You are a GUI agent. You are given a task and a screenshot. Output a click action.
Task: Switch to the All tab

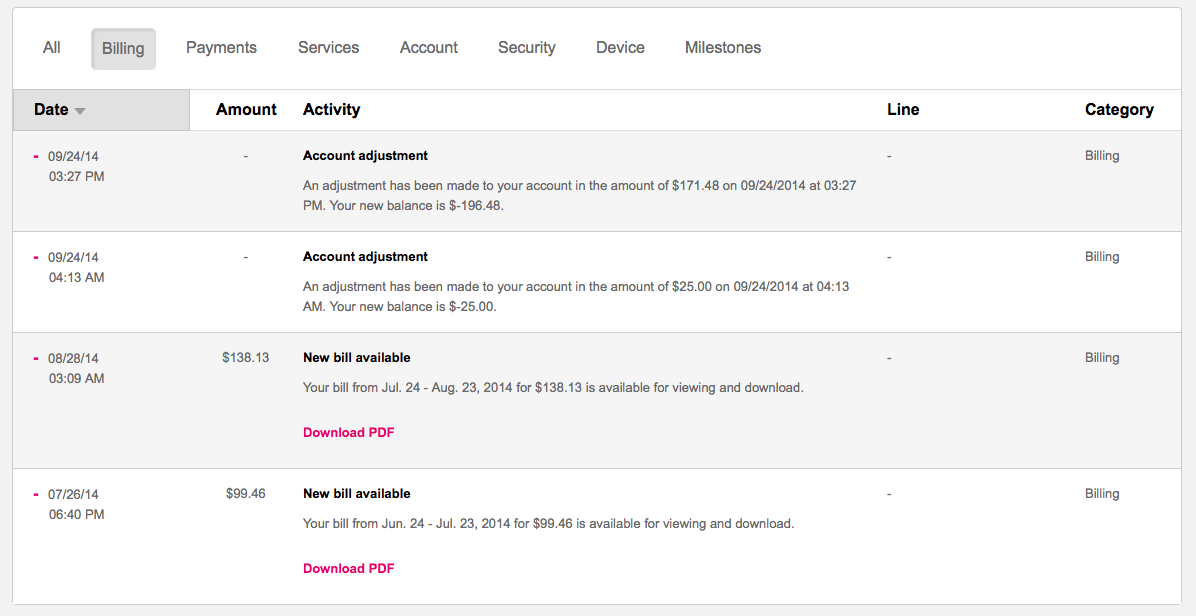click(x=52, y=48)
